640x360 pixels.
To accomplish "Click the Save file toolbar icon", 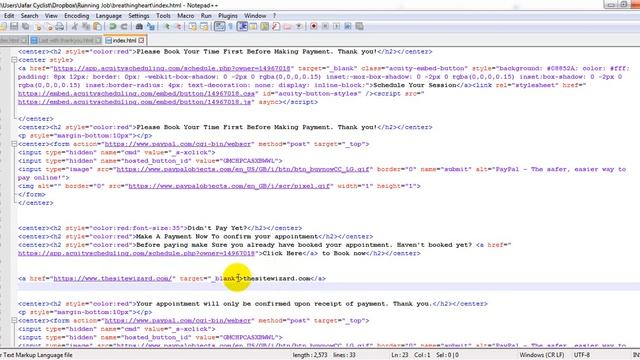I will [14, 27].
